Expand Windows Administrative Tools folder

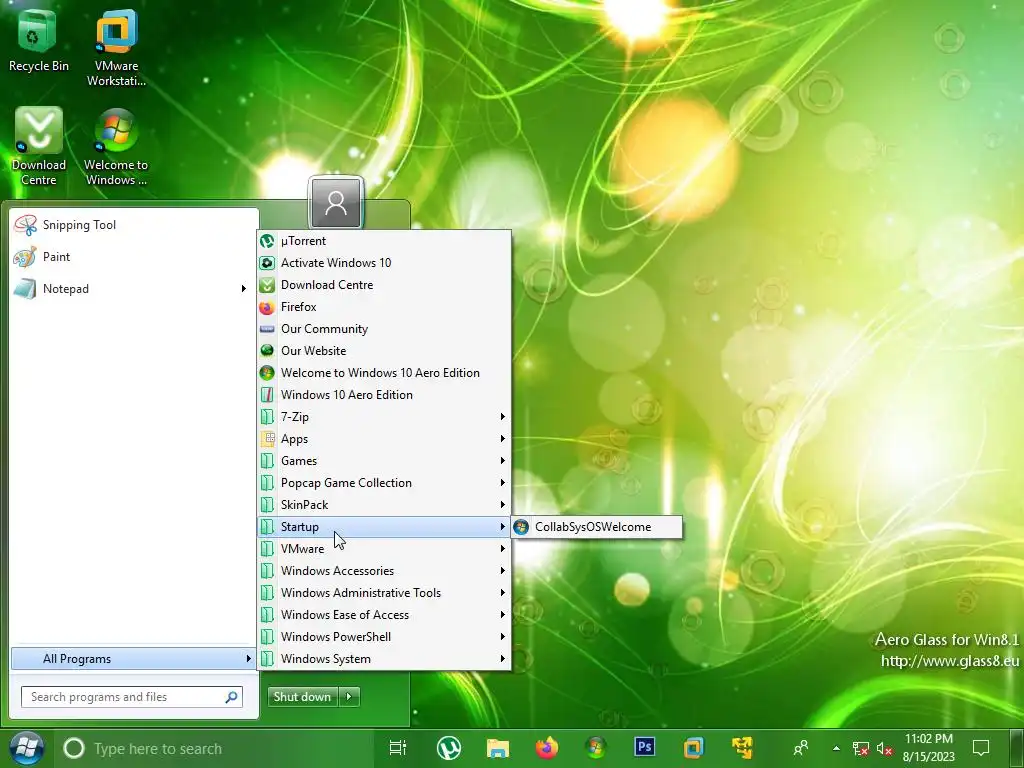tap(384, 592)
